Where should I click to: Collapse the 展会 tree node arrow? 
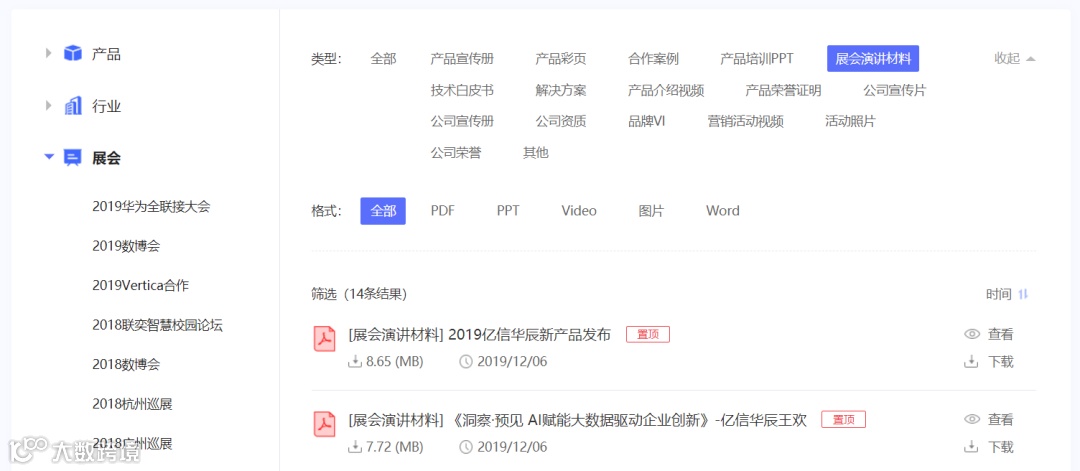(x=49, y=158)
